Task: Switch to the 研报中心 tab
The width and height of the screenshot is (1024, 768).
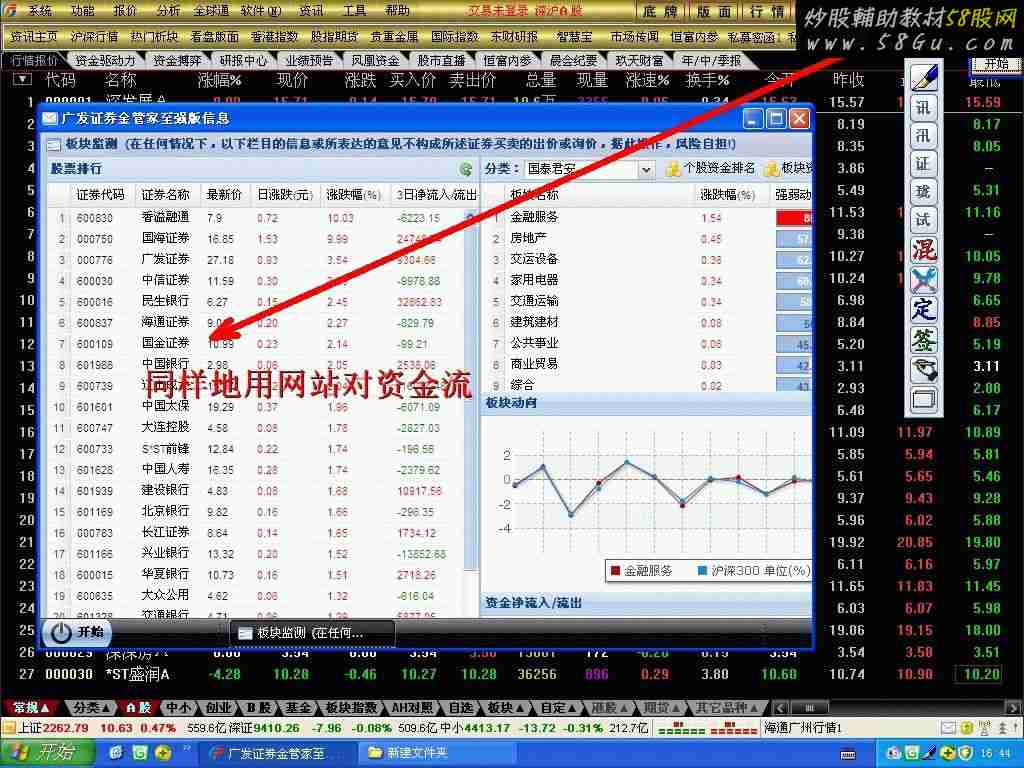Action: (x=244, y=61)
